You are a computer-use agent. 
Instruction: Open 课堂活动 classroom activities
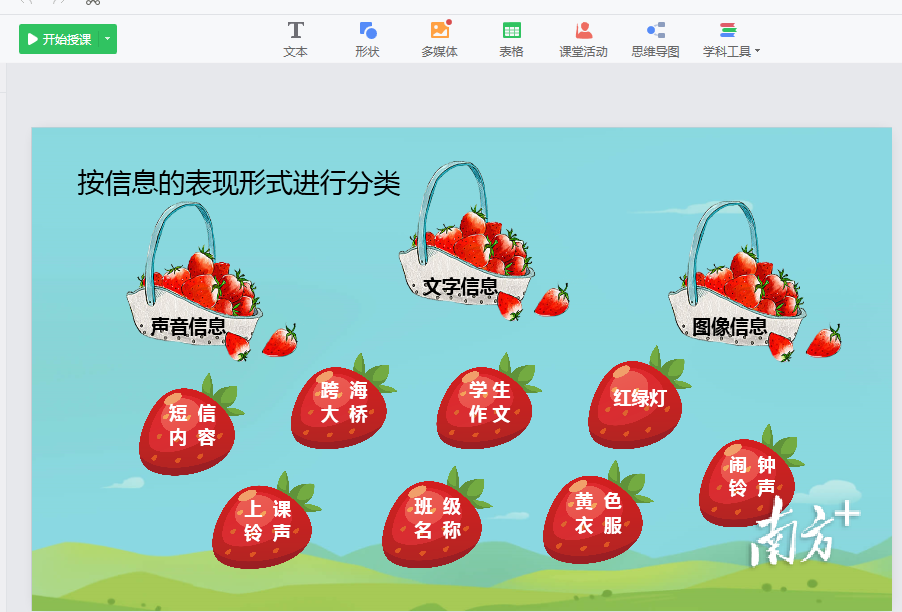pos(583,39)
